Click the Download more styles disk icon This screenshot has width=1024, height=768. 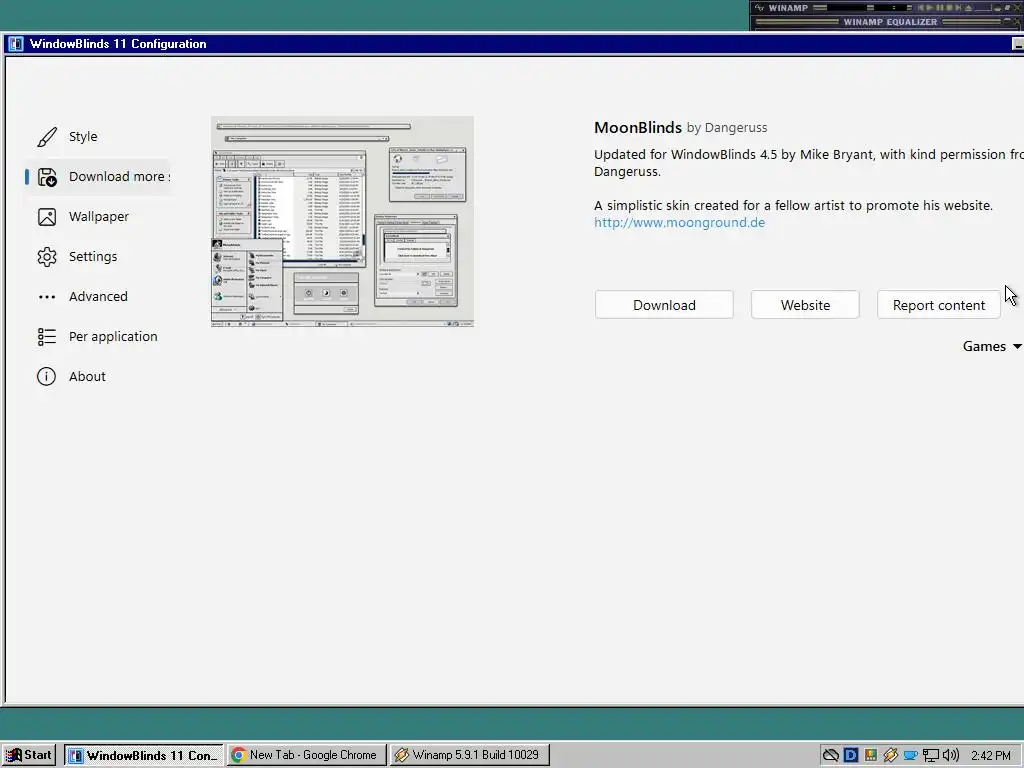point(47,177)
